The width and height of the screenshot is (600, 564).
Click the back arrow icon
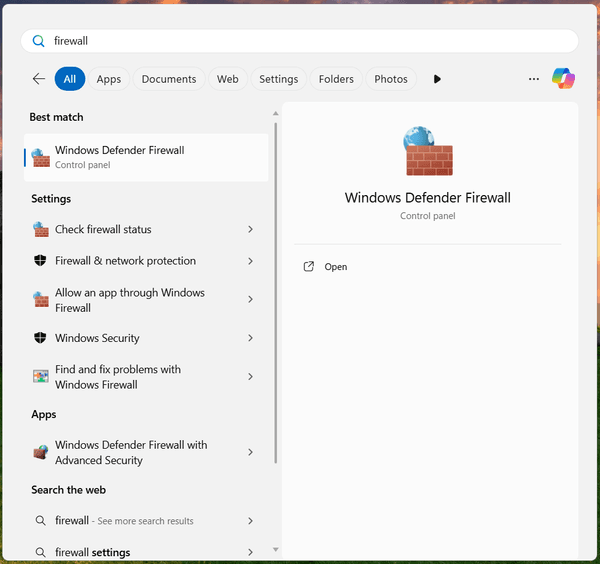(x=39, y=79)
